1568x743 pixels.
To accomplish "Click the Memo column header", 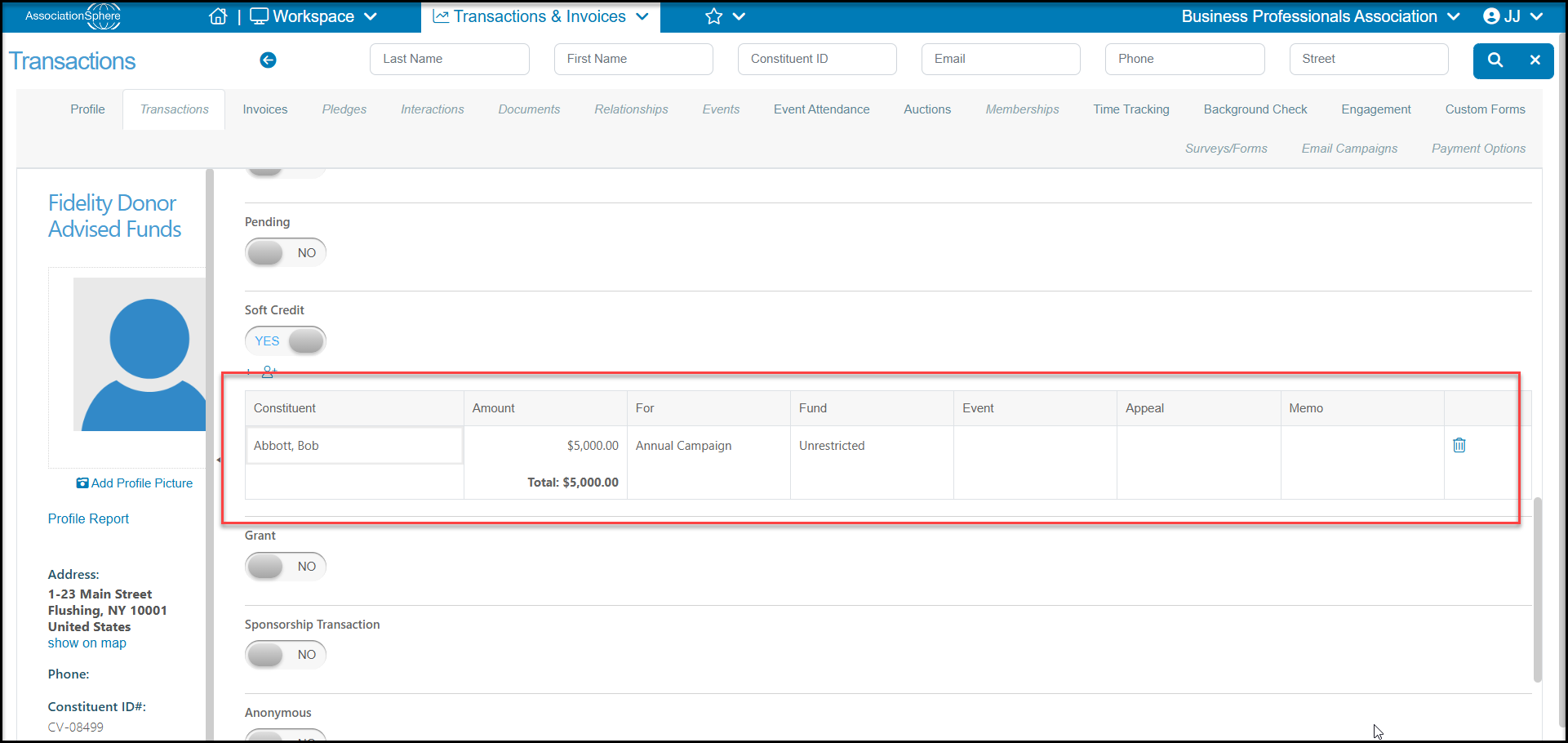I will pos(1362,408).
